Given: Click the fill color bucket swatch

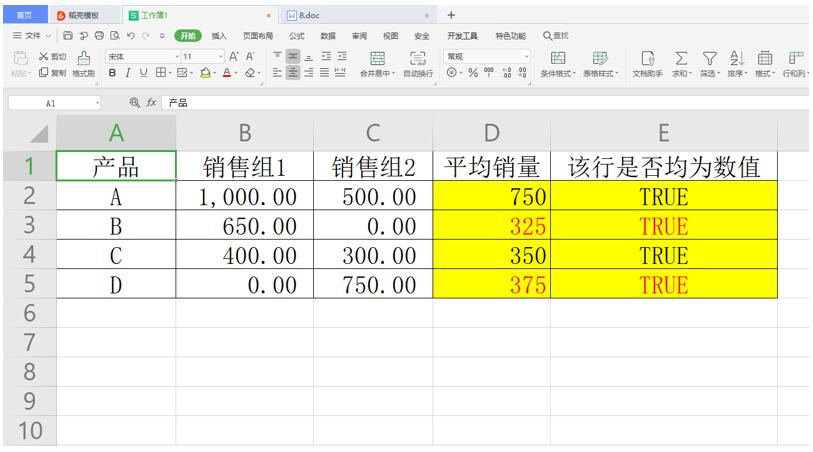Looking at the screenshot, I should tap(205, 73).
